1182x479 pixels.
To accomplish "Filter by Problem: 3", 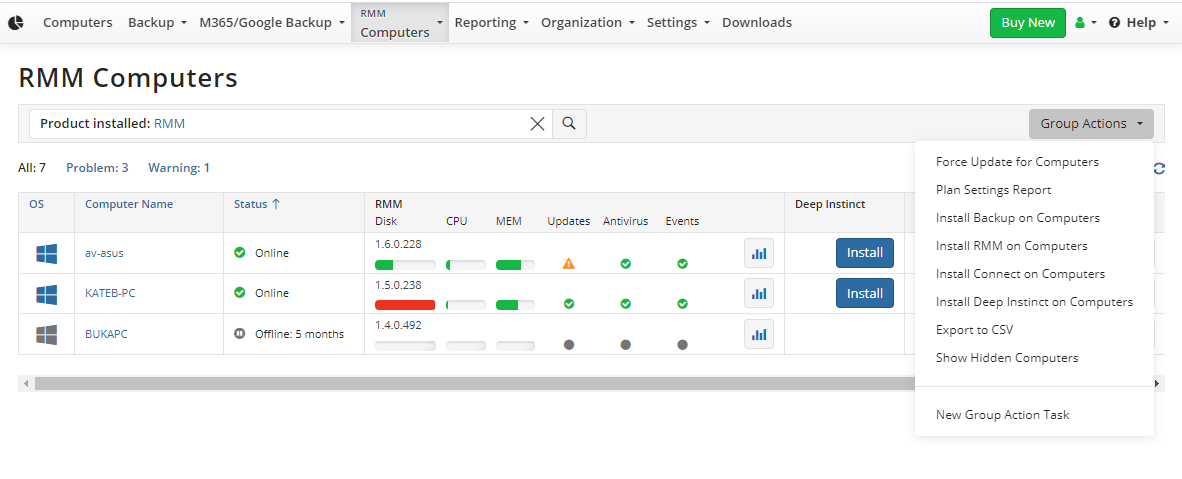I will (x=97, y=167).
